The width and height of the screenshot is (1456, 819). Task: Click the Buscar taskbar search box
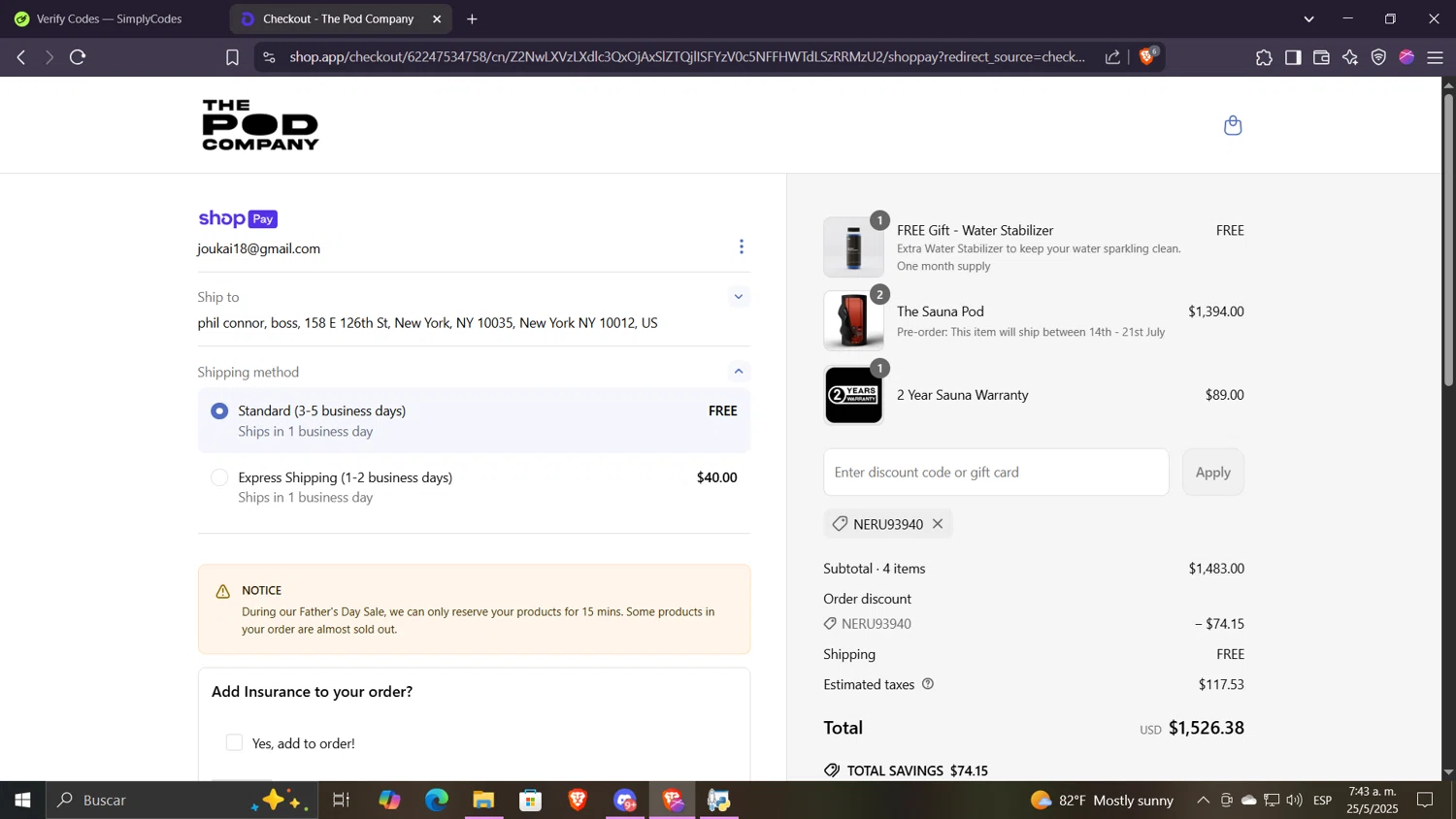point(182,801)
